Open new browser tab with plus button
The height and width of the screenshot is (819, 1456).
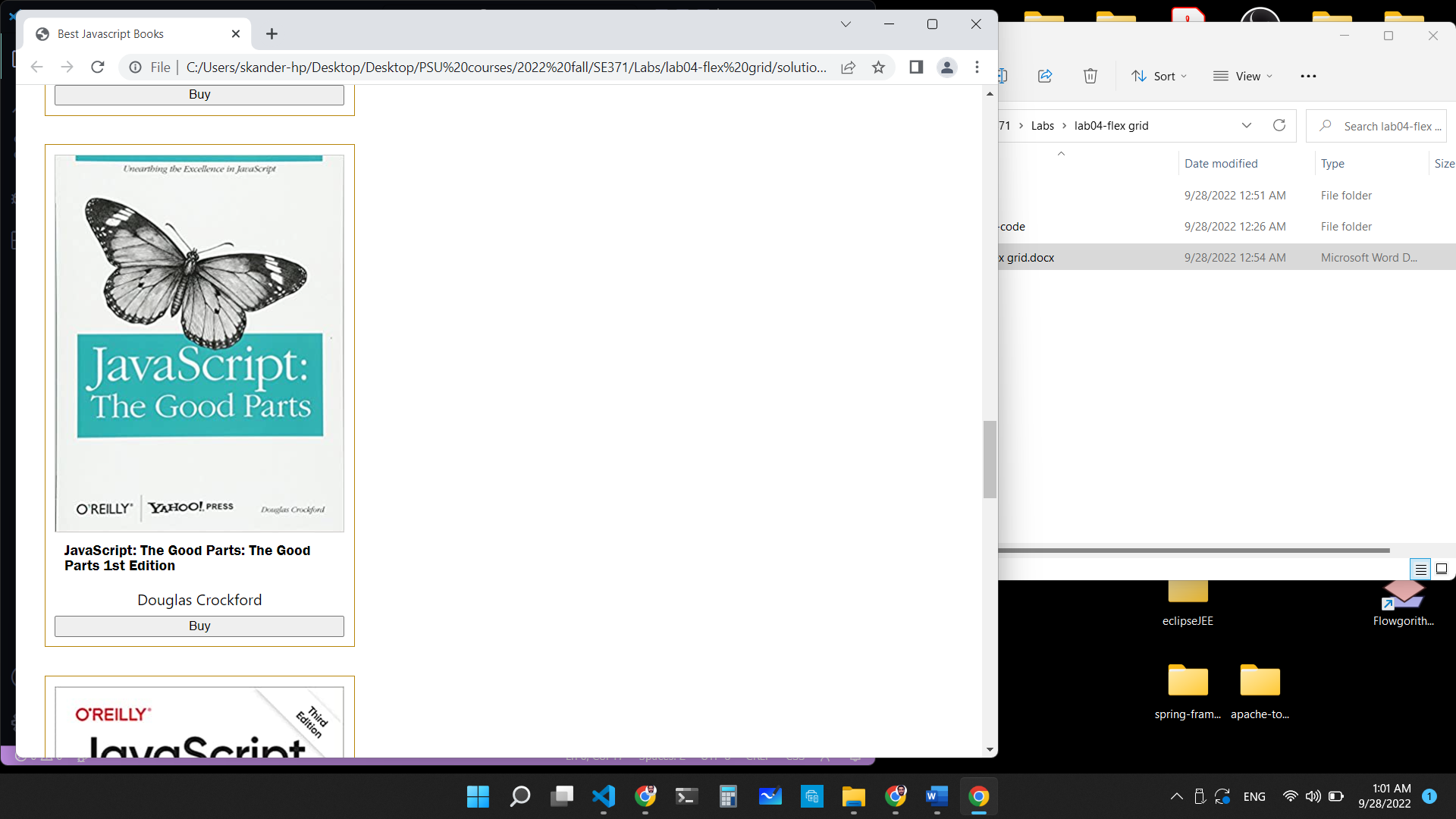pyautogui.click(x=271, y=34)
